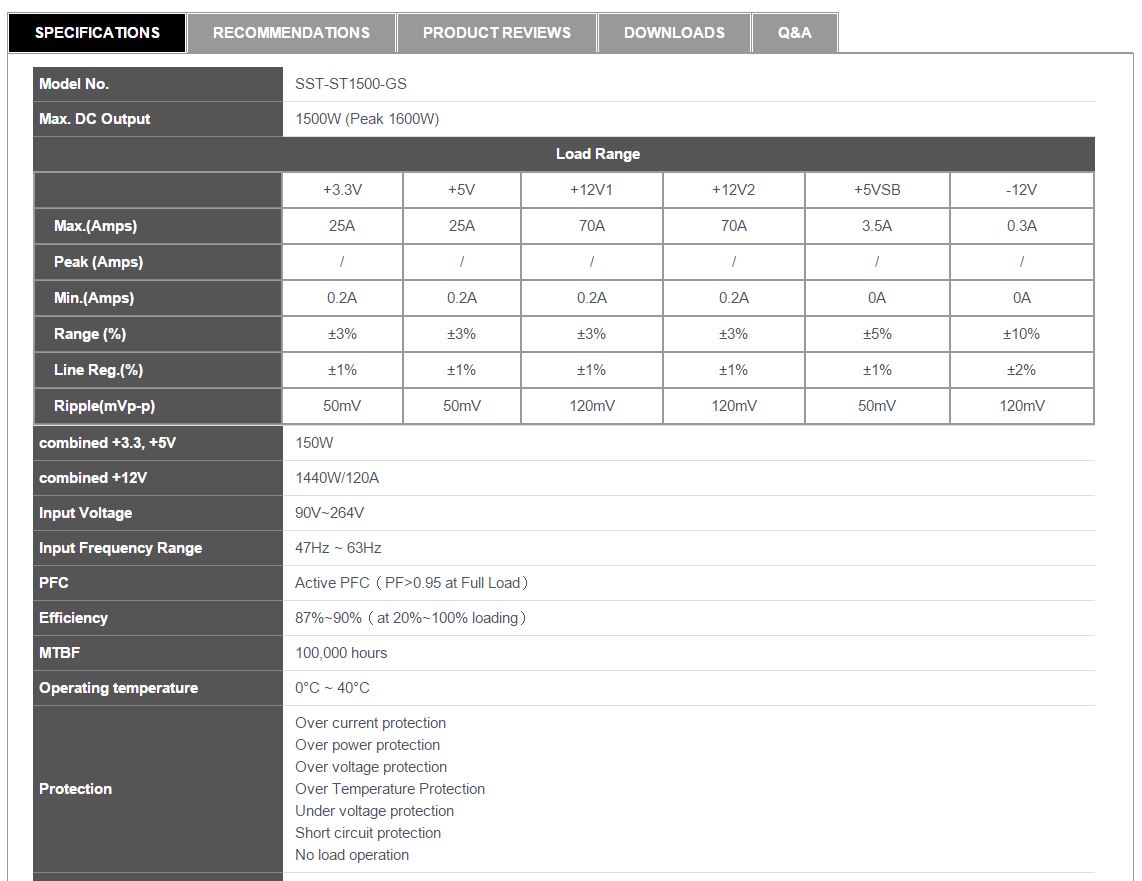
Task: Click the 1500W (Peak 1600W) output value
Action: click(367, 119)
